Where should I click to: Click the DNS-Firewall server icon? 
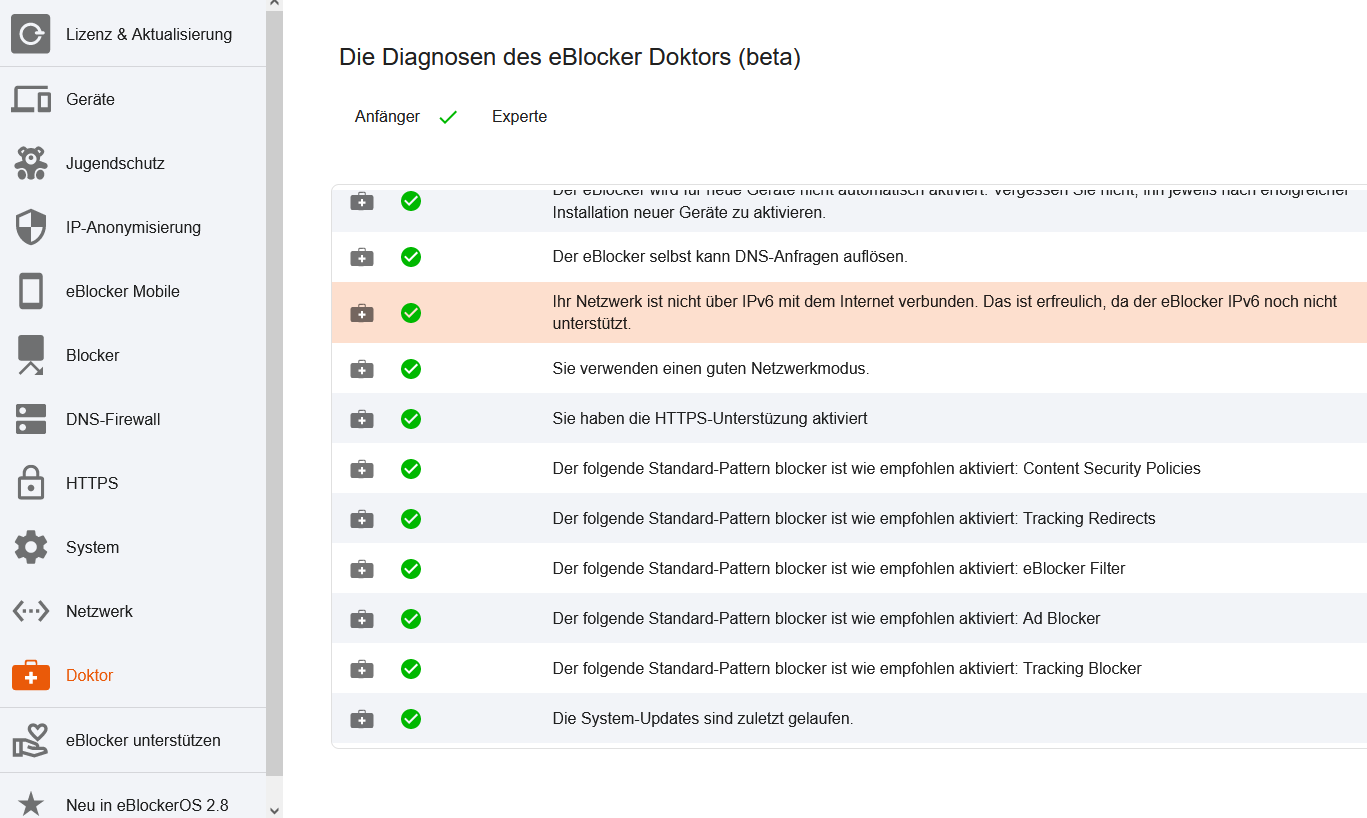click(31, 419)
